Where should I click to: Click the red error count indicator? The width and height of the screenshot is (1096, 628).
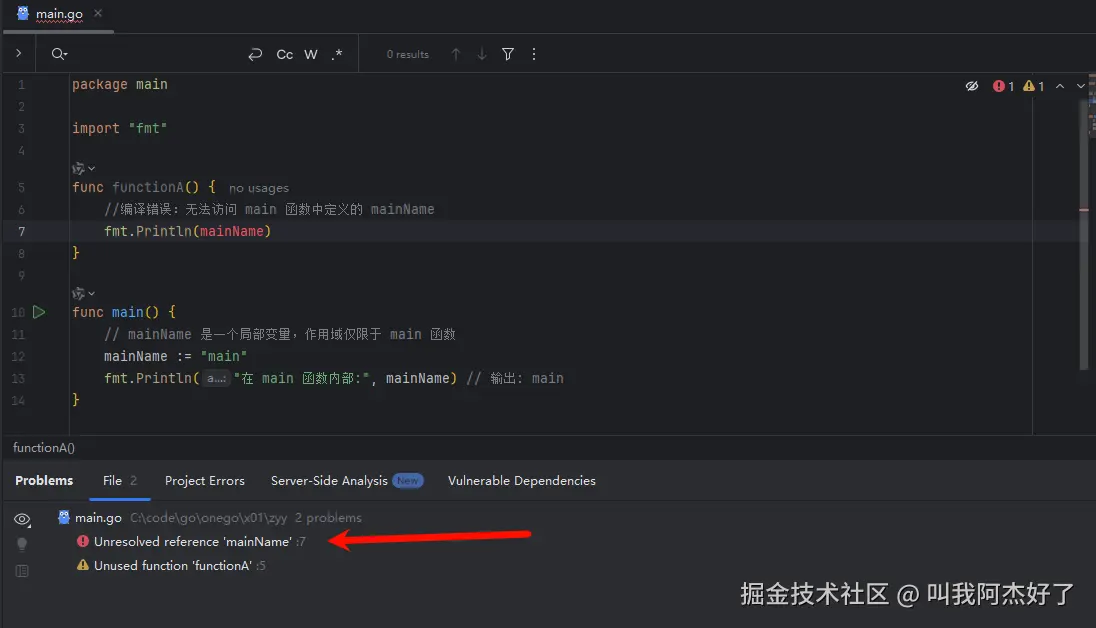[x=1003, y=86]
